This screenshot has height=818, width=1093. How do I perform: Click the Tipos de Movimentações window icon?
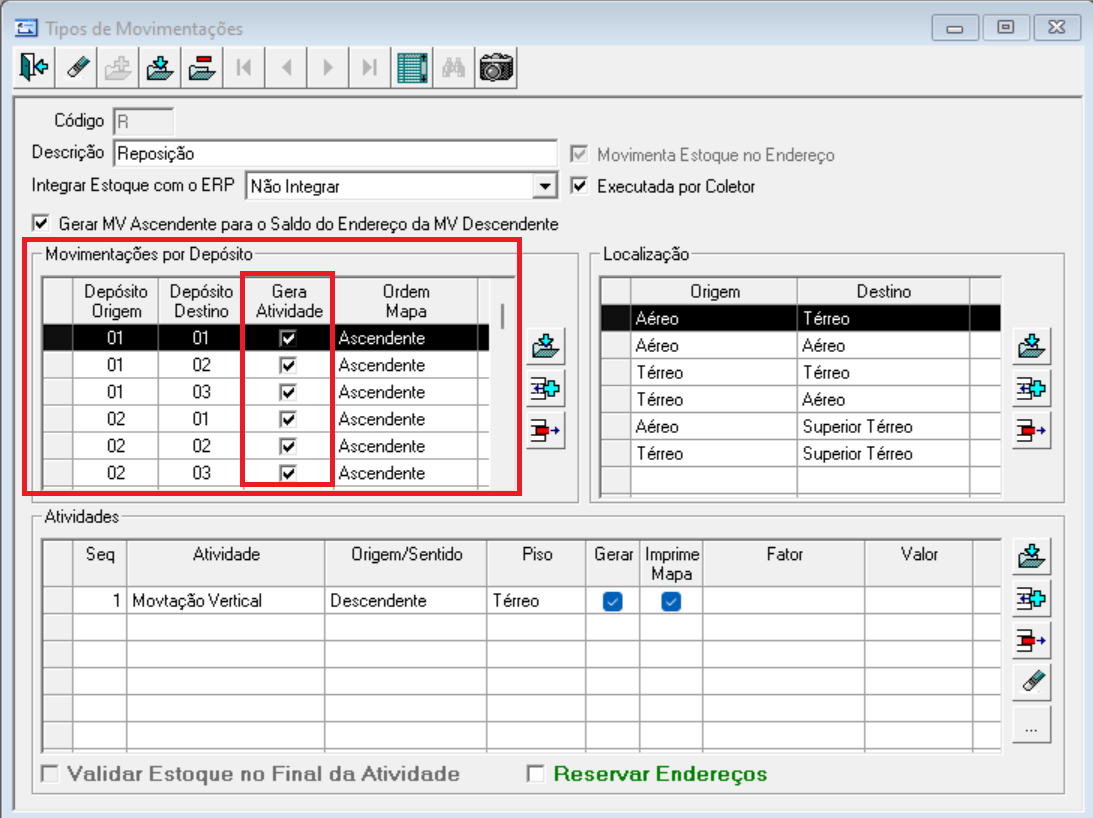26,28
